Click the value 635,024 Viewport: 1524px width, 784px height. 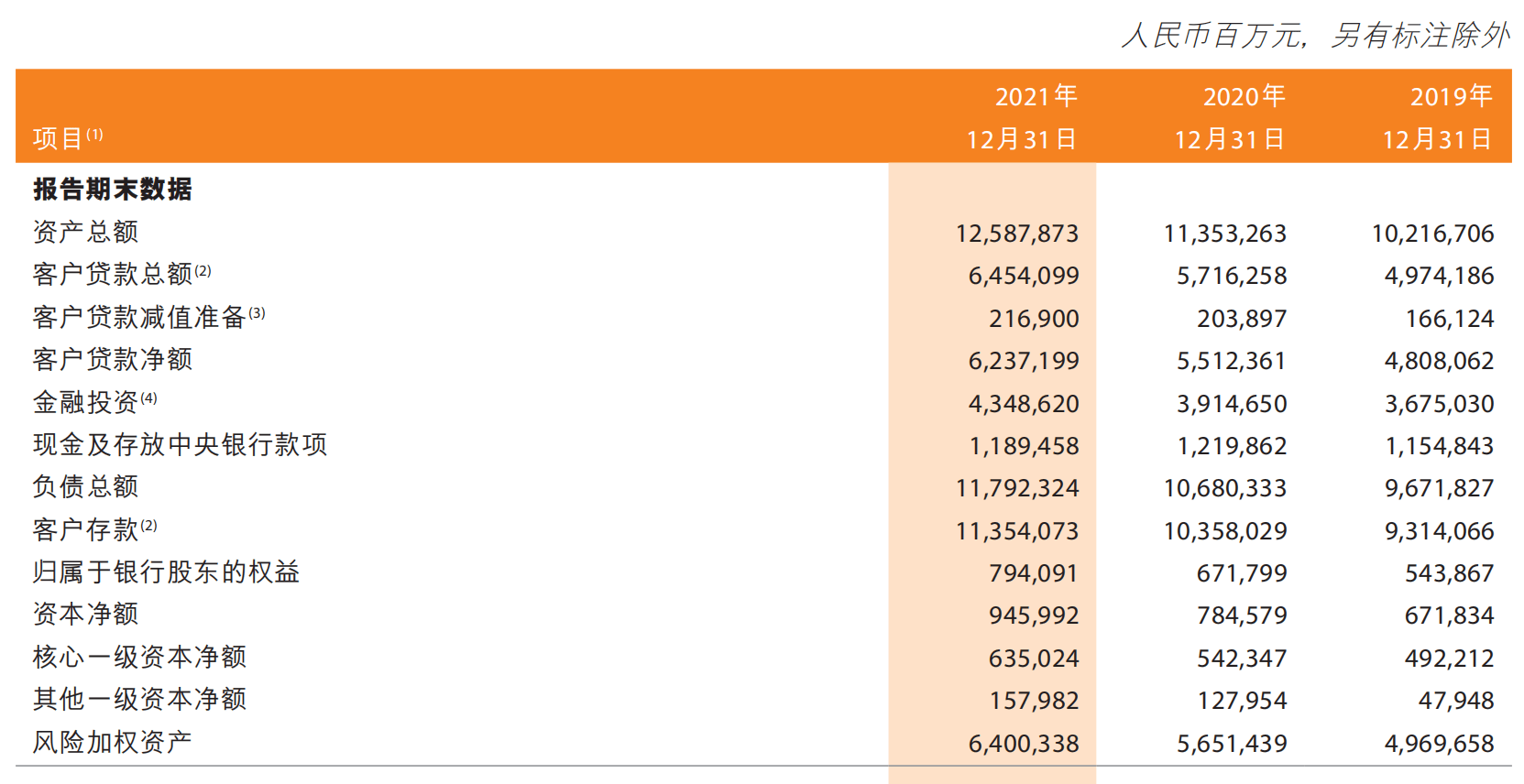[1034, 659]
